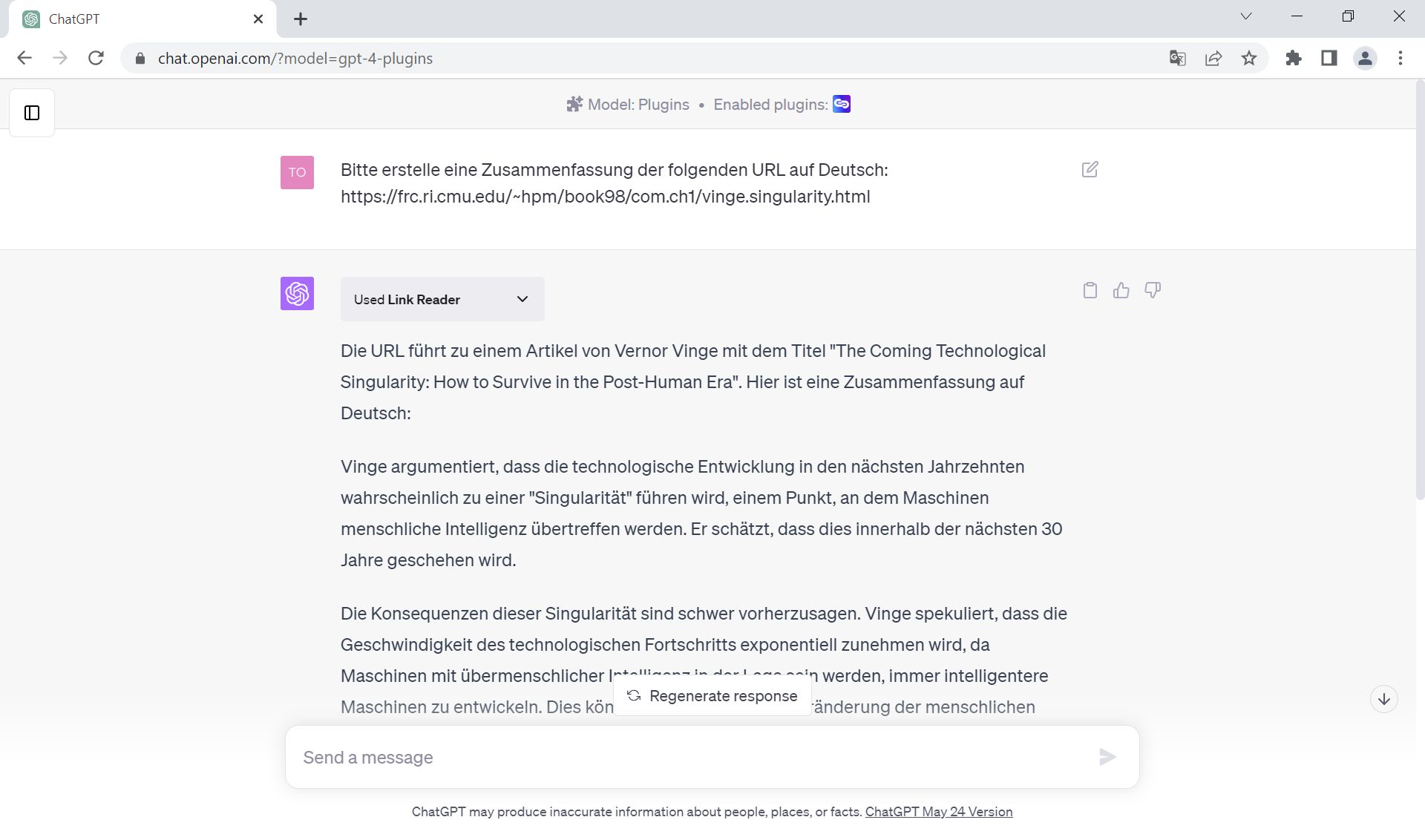The width and height of the screenshot is (1425, 840).
Task: Click the 'Enabled plugins:' label
Action: 770,105
